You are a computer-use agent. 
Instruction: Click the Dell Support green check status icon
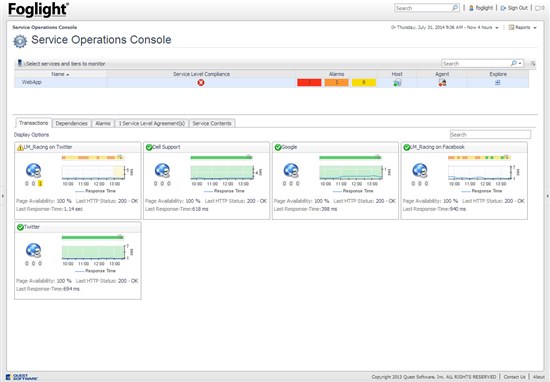click(x=149, y=147)
